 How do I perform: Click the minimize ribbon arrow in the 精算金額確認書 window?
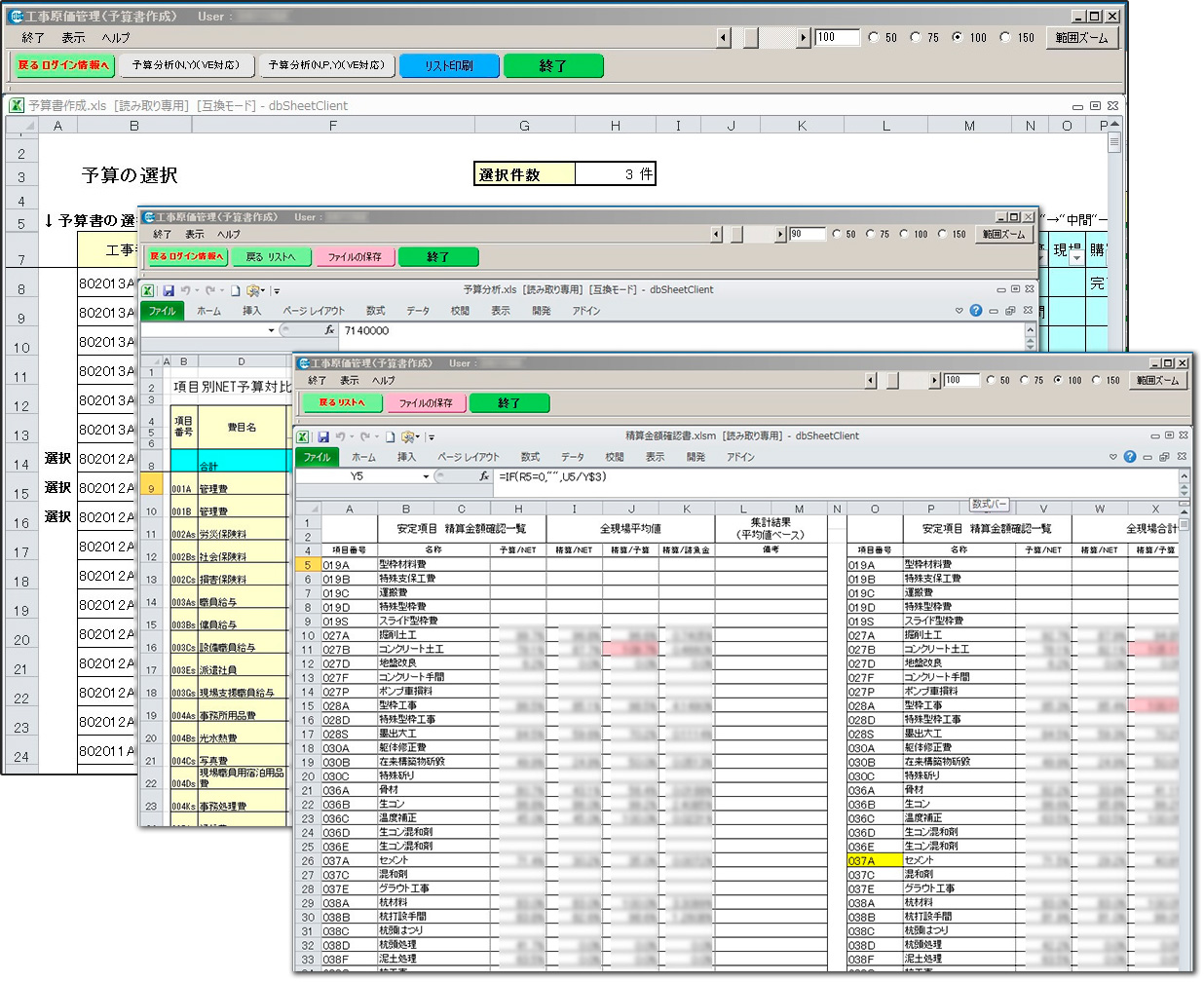(x=1112, y=457)
